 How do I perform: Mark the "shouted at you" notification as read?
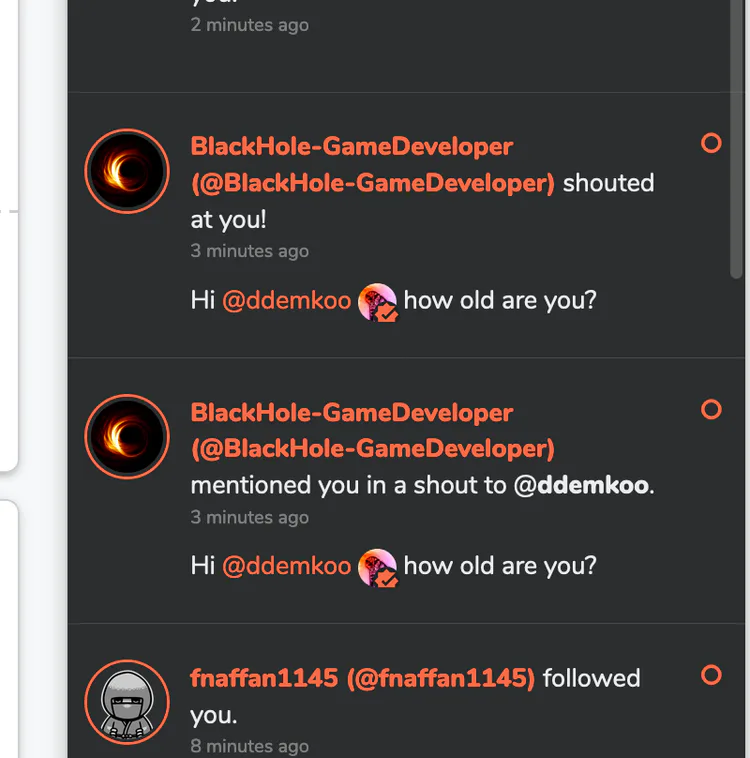click(711, 143)
